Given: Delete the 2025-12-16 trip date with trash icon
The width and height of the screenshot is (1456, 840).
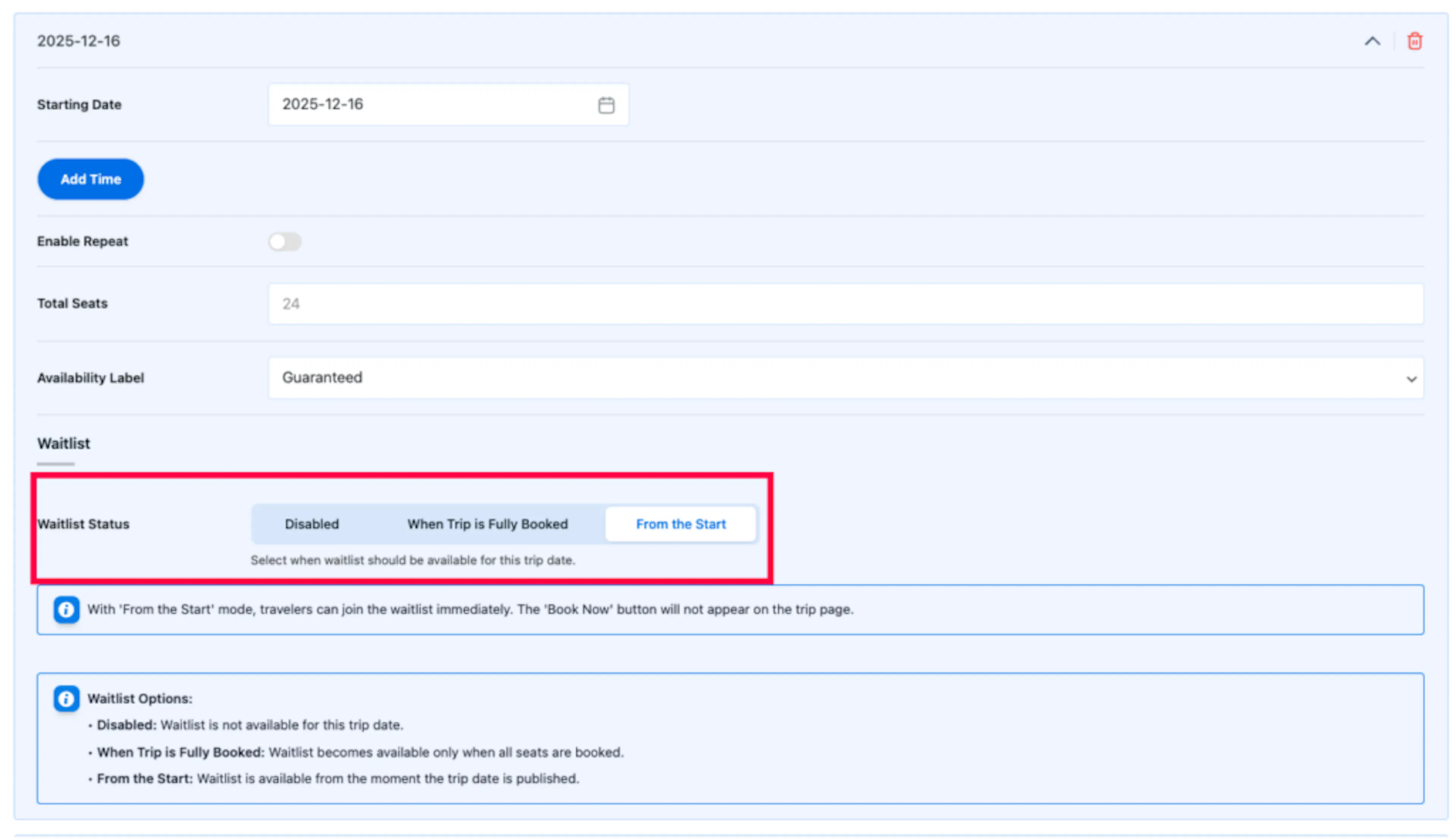Looking at the screenshot, I should [x=1414, y=41].
